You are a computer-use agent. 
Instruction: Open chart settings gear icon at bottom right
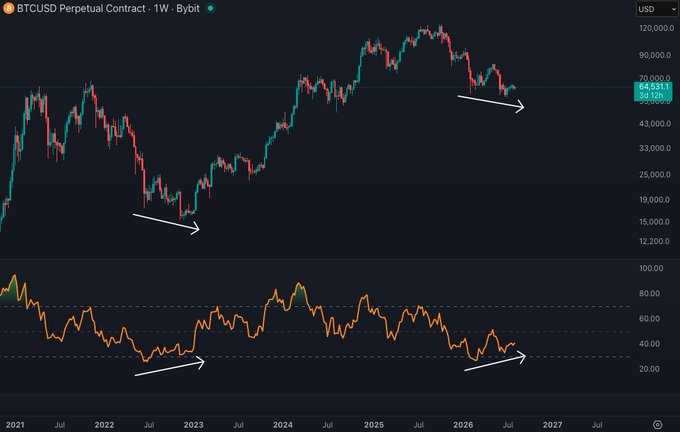coord(657,425)
